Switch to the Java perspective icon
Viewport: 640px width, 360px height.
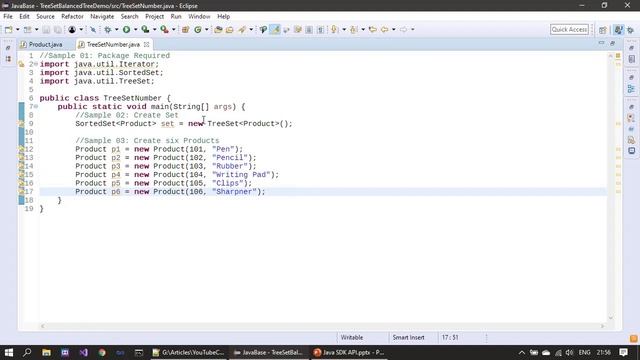tap(618, 30)
